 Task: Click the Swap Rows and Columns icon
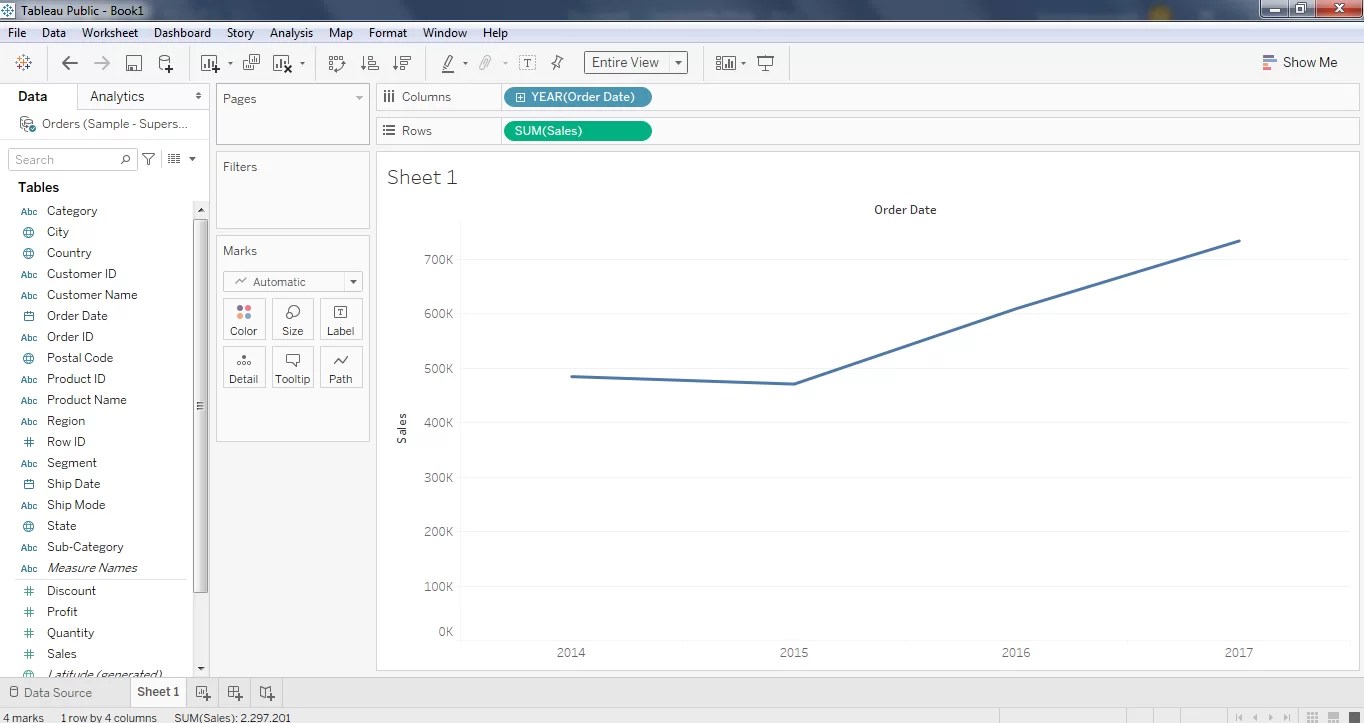click(x=337, y=63)
